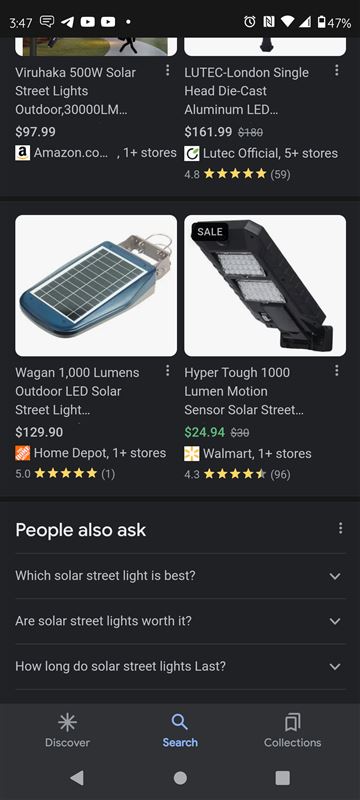Switch to the Discover tab

[67, 731]
